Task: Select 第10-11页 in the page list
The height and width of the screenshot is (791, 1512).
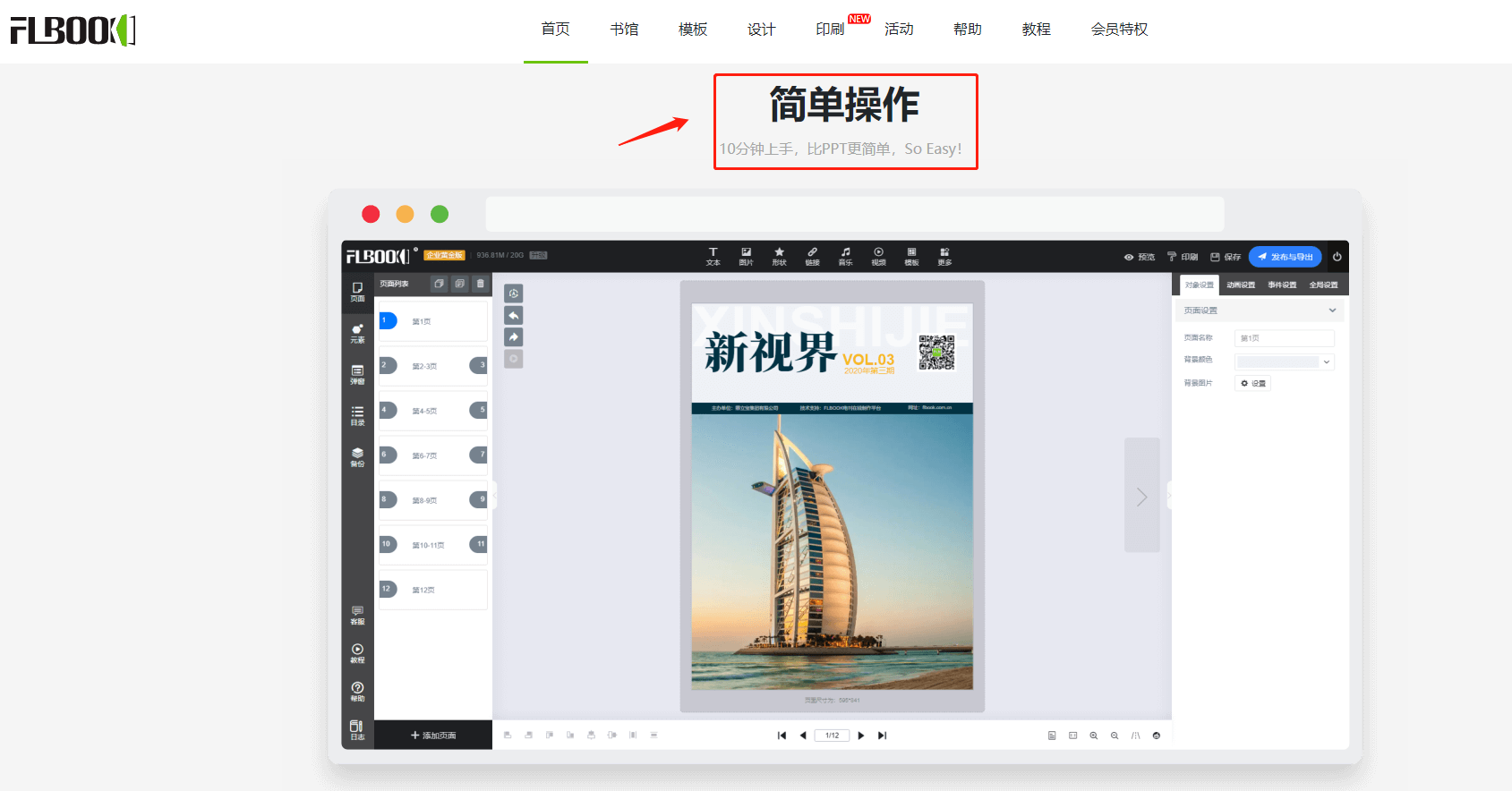Action: click(433, 545)
